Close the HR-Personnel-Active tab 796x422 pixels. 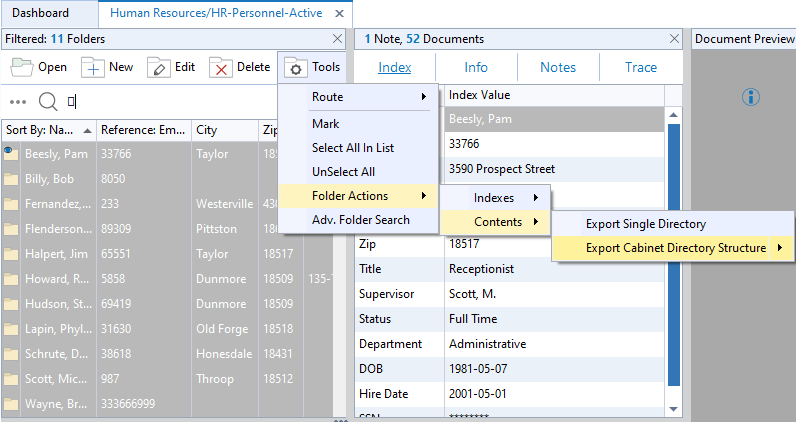coord(340,14)
